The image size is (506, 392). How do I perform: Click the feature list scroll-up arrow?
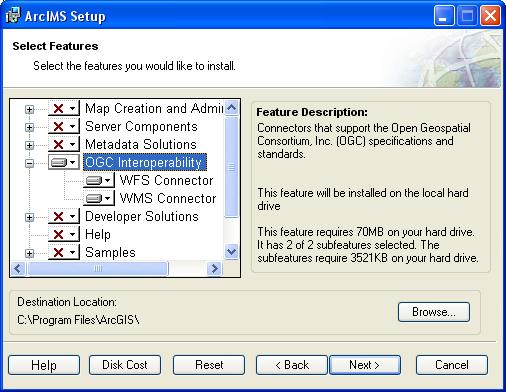tap(231, 108)
